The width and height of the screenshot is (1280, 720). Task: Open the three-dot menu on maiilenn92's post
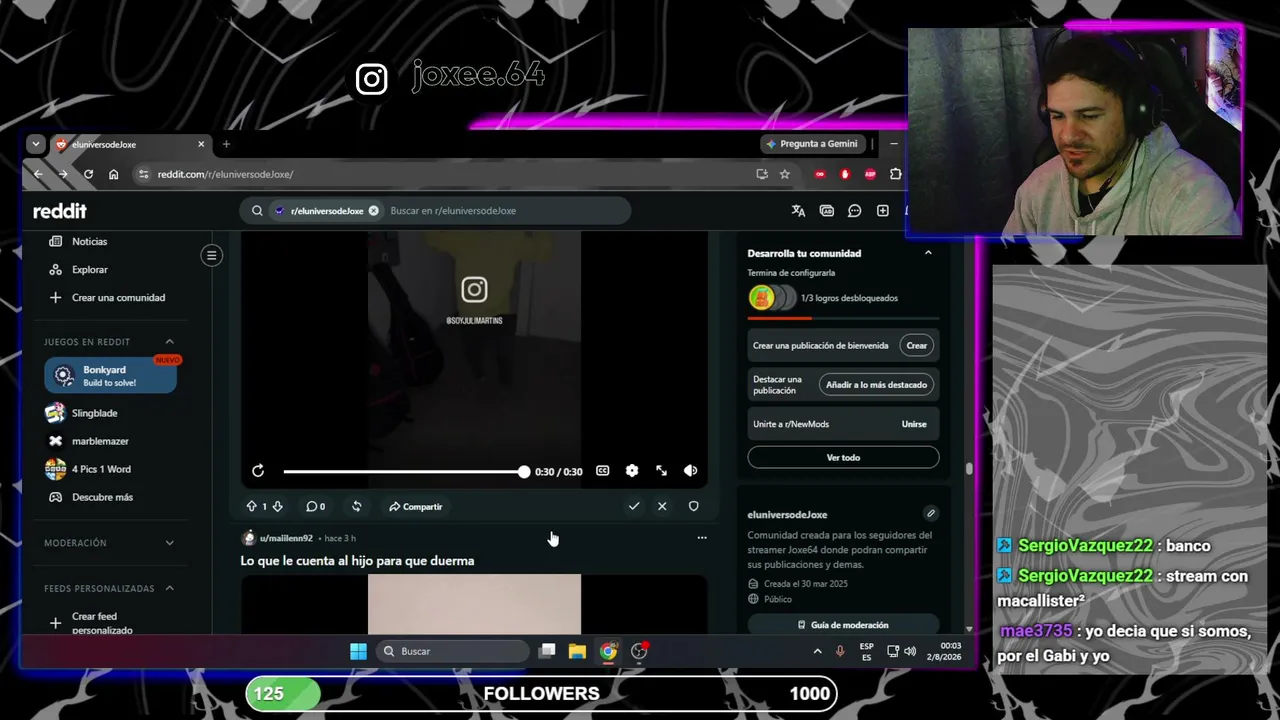pyautogui.click(x=702, y=538)
